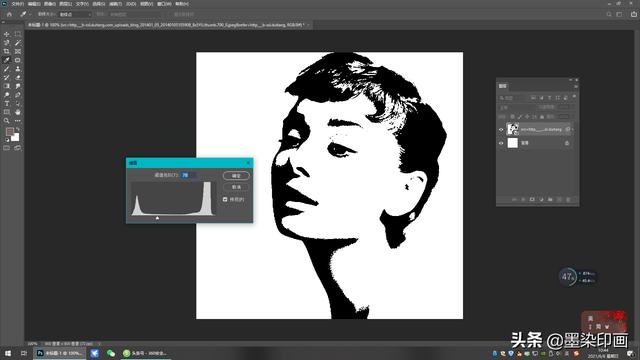Click the Threshold Level input field
The height and width of the screenshot is (360, 640).
pos(188,175)
